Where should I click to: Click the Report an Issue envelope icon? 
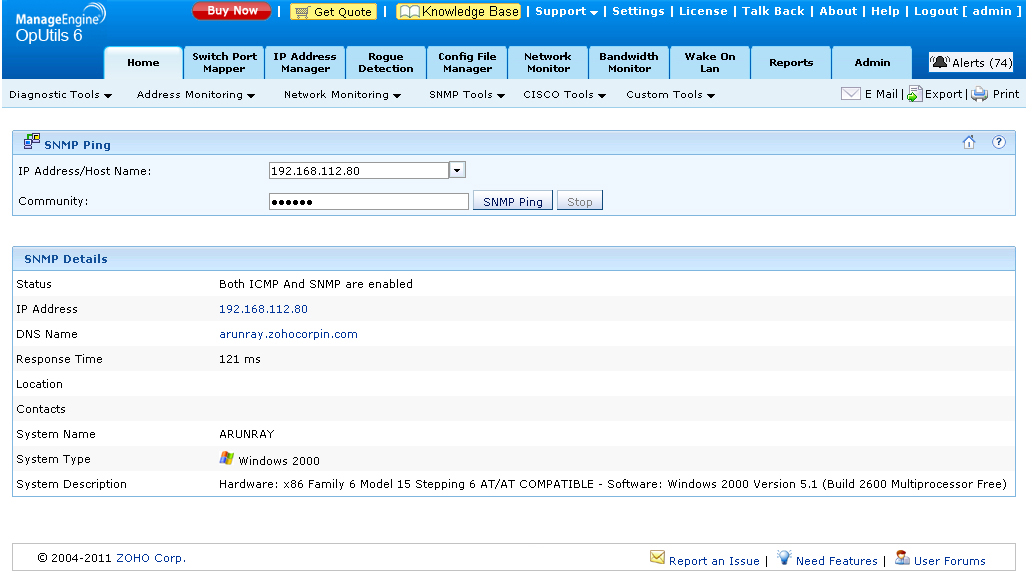657,558
